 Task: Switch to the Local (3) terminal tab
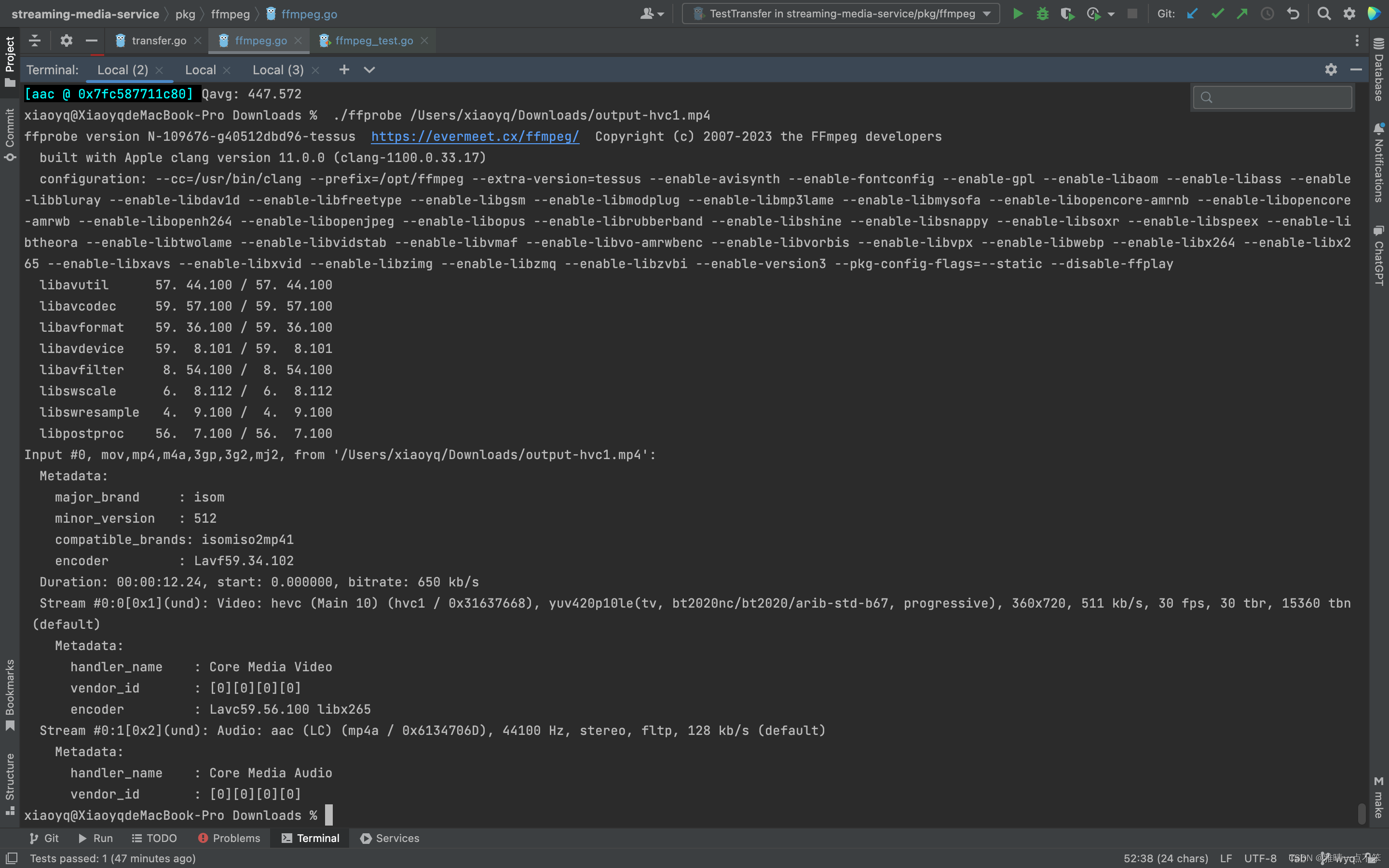[x=278, y=70]
